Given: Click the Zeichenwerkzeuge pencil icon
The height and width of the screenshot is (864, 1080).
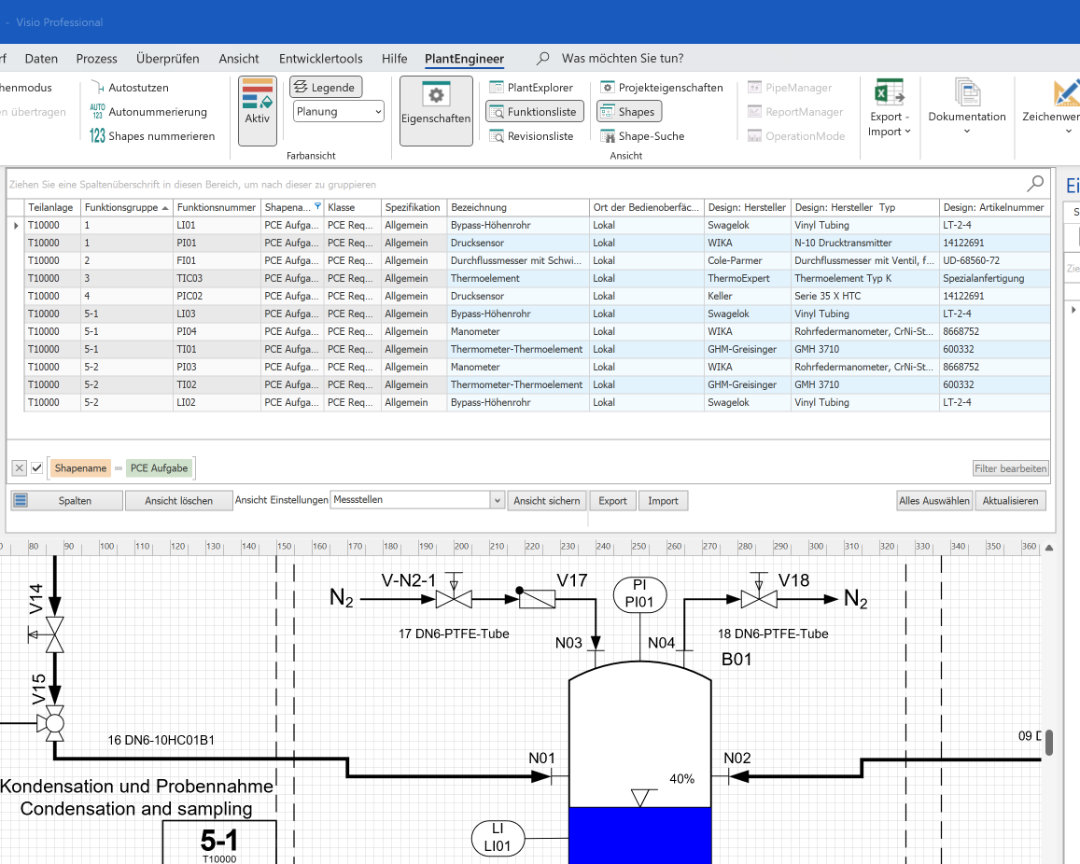Looking at the screenshot, I should pyautogui.click(x=1066, y=92).
